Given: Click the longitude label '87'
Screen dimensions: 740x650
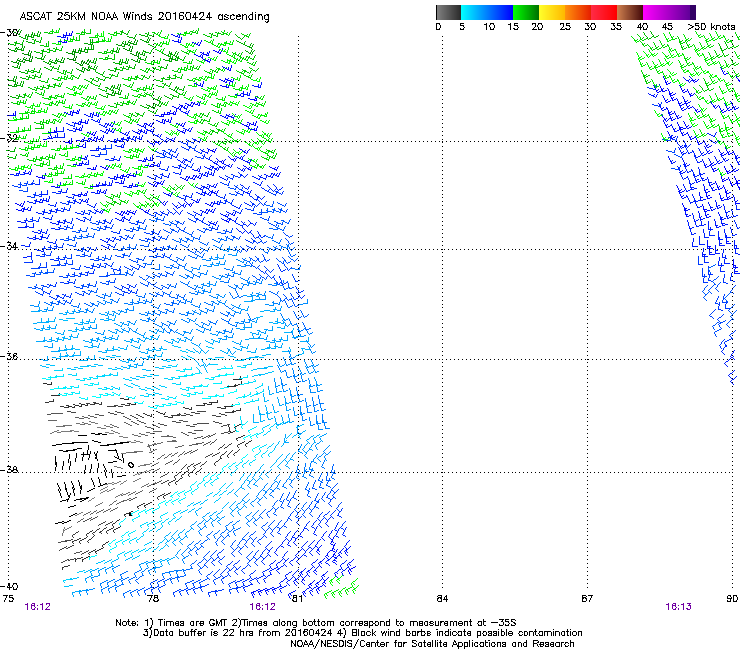Looking at the screenshot, I should coord(587,599).
